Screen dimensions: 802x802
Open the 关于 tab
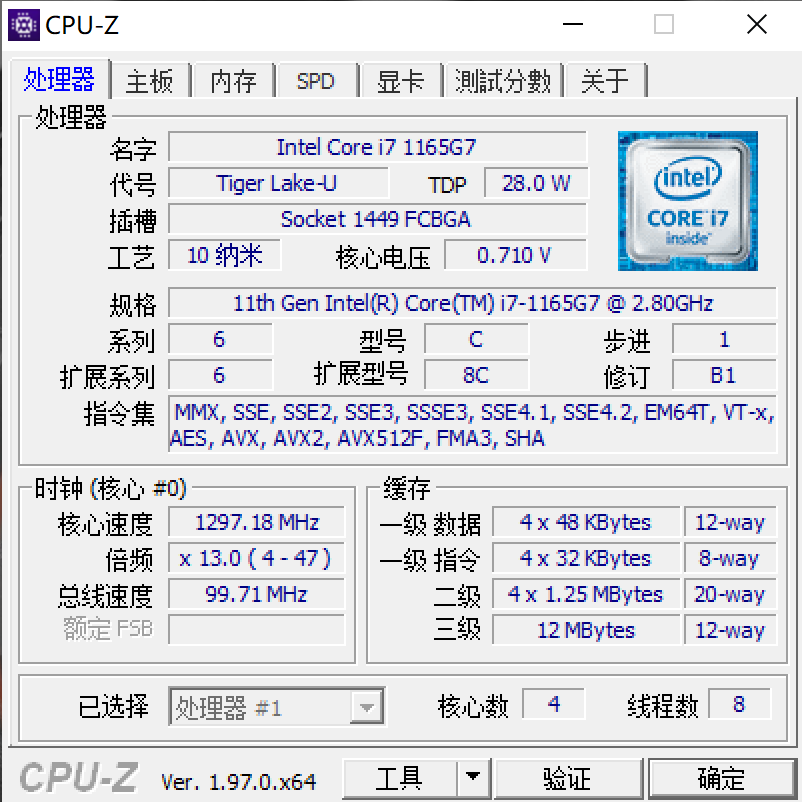click(x=606, y=81)
